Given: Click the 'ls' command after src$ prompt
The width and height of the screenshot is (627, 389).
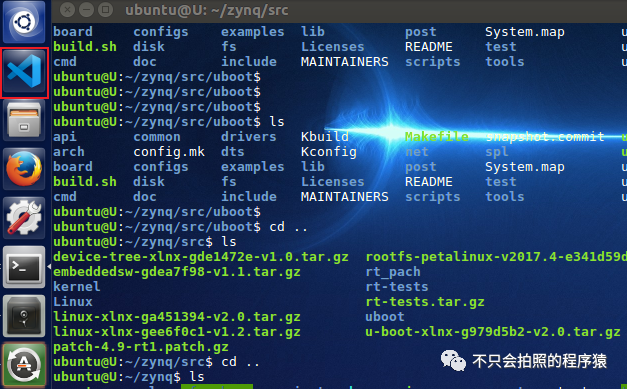Looking at the screenshot, I should [229, 241].
